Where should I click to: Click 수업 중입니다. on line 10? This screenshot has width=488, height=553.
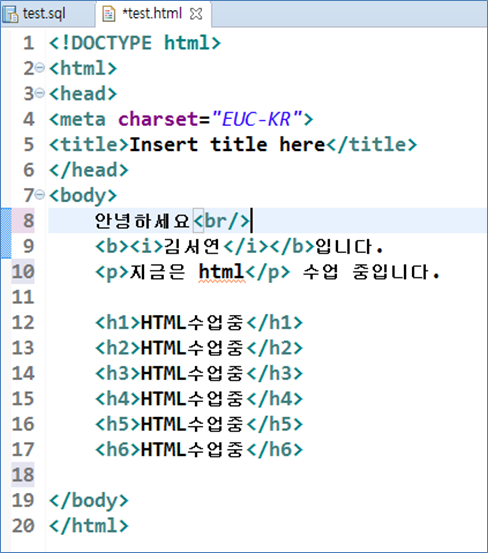tap(371, 272)
